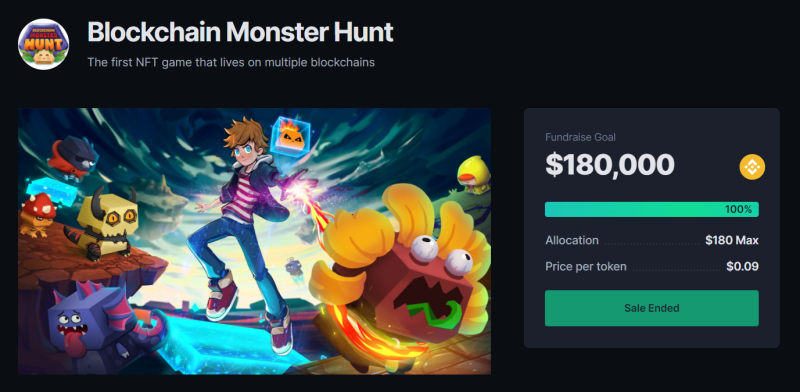Click the Allocation label text
This screenshot has height=392, width=800.
point(572,240)
